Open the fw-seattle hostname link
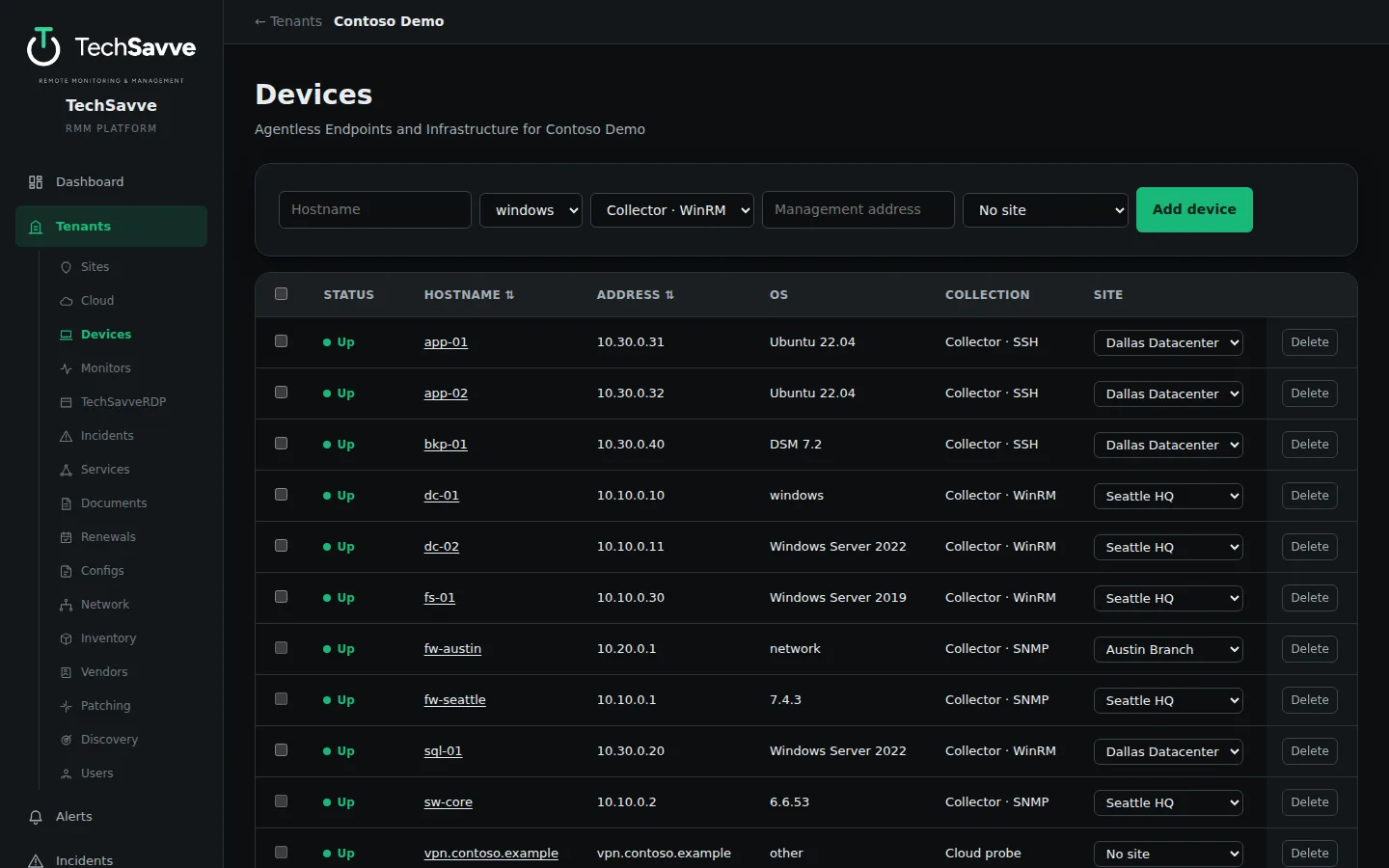 [455, 700]
